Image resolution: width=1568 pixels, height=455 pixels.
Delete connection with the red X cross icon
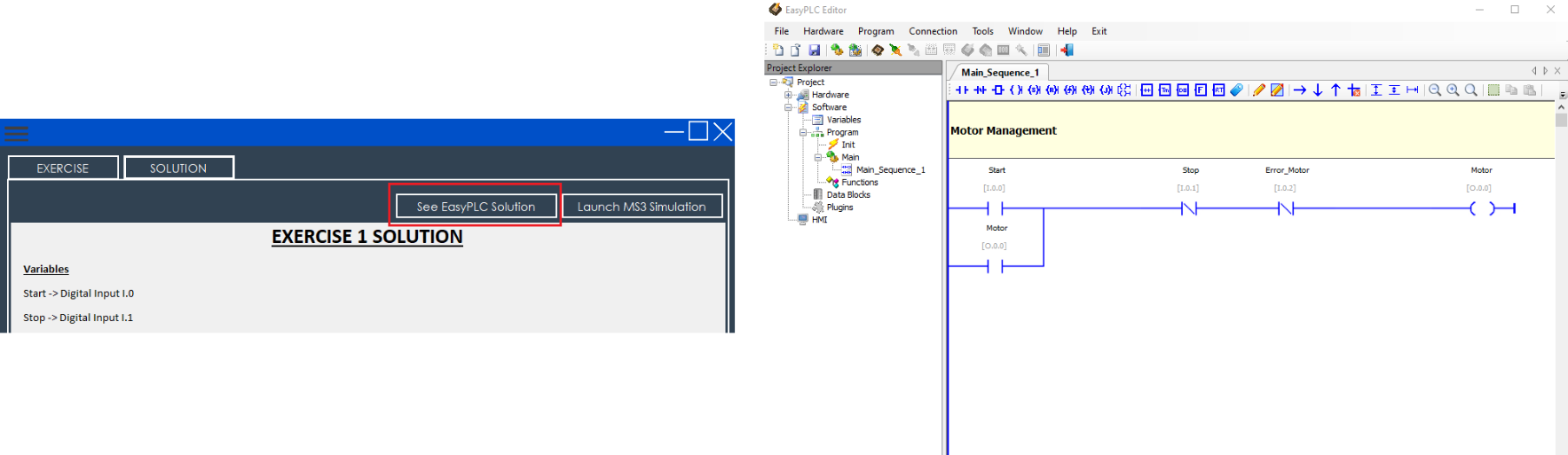1354,90
